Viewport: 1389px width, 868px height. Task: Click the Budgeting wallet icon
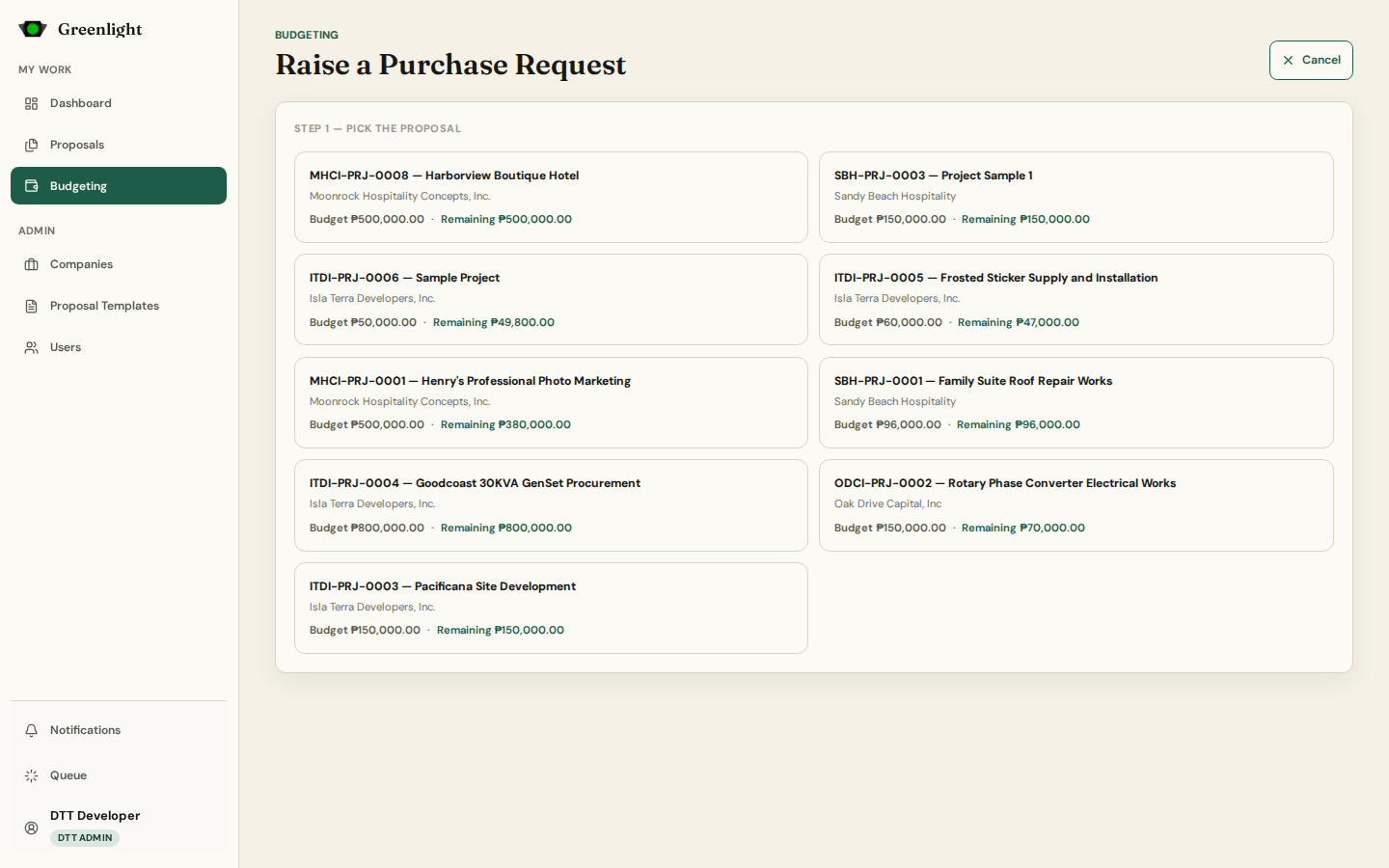[32, 186]
